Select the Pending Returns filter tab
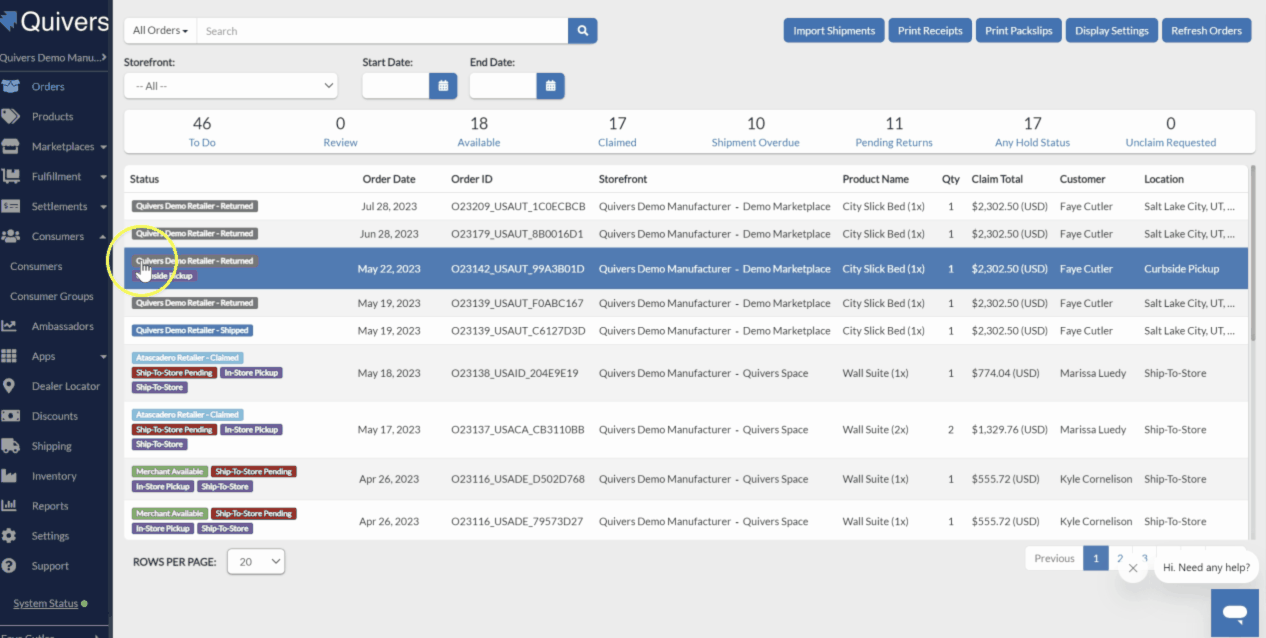Screen dimensions: 1266x638 (894, 131)
